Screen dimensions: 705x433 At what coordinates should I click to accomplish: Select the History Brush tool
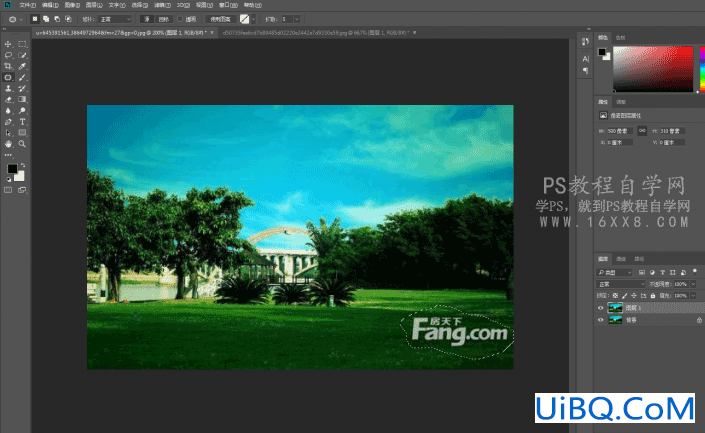[22, 89]
